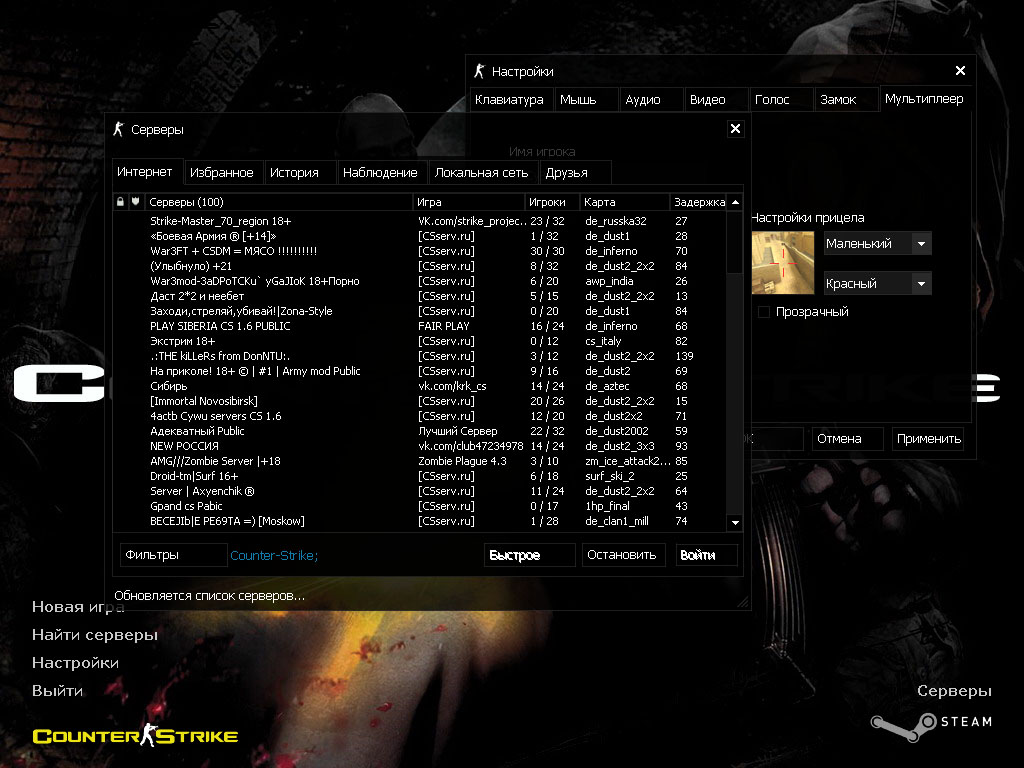
Task: Select the 4actb Cywu servers CS 1.6 row
Action: click(x=419, y=417)
